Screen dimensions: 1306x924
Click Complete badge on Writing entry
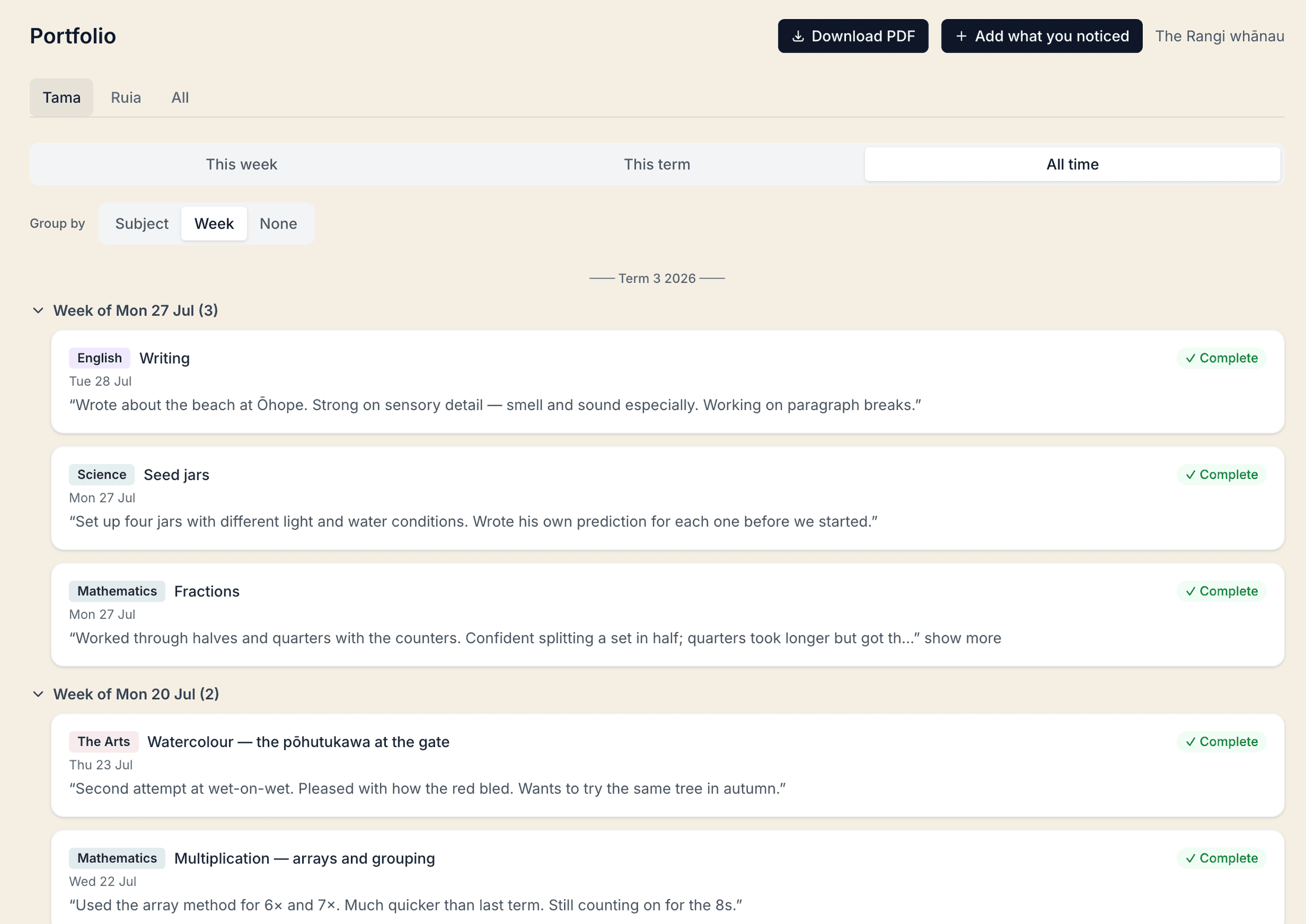pyautogui.click(x=1221, y=358)
